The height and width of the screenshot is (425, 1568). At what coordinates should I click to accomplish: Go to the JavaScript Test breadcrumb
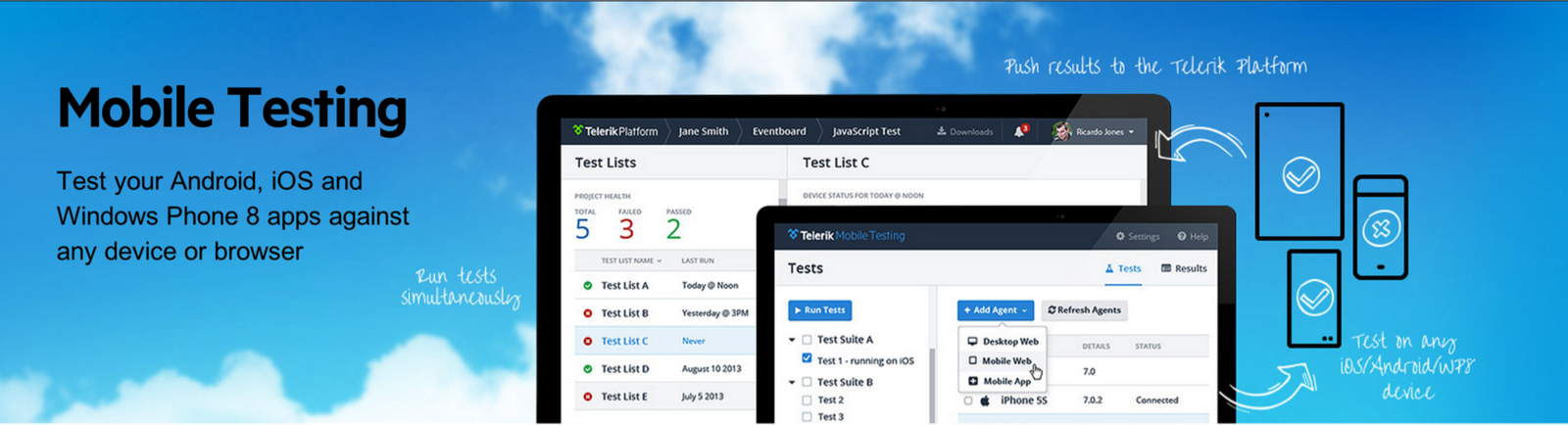coord(866,131)
